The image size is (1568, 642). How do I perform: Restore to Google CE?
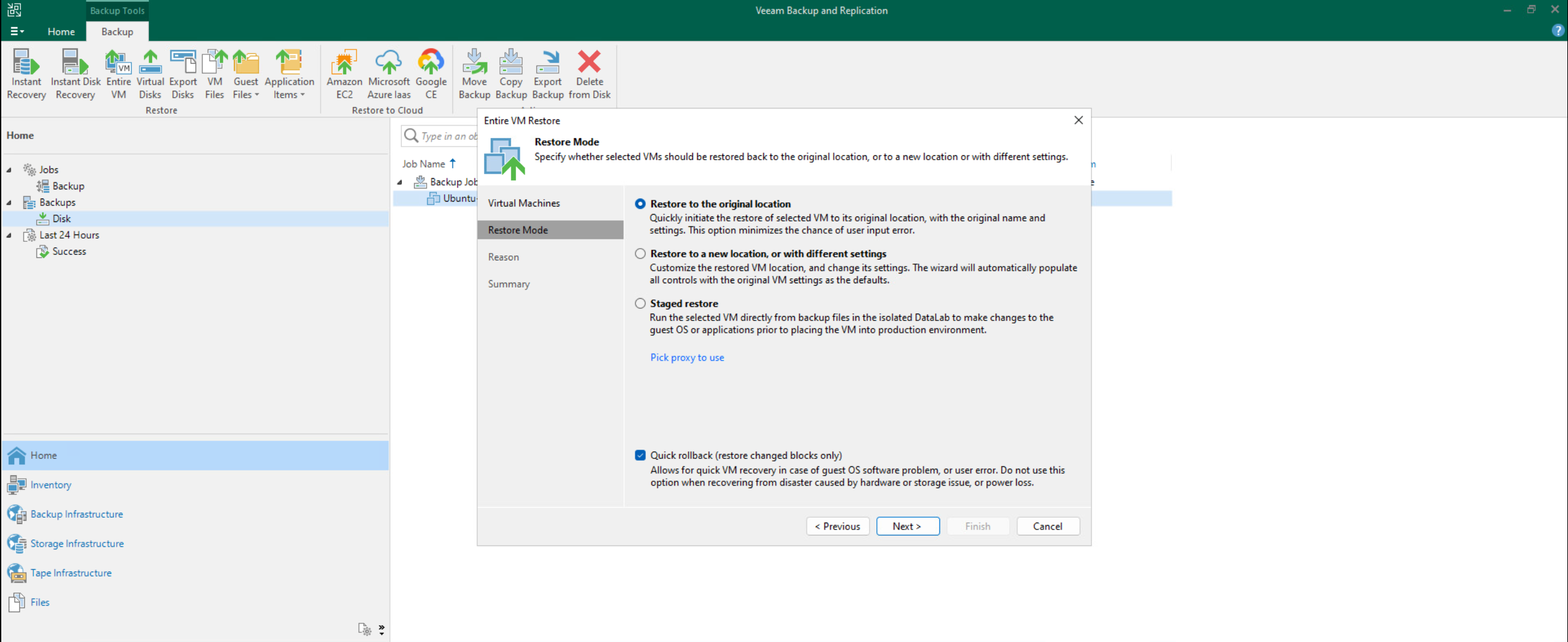click(x=431, y=74)
